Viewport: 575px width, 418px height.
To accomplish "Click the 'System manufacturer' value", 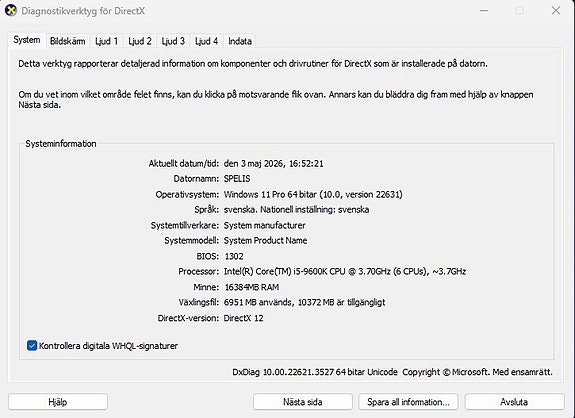I will tap(264, 225).
